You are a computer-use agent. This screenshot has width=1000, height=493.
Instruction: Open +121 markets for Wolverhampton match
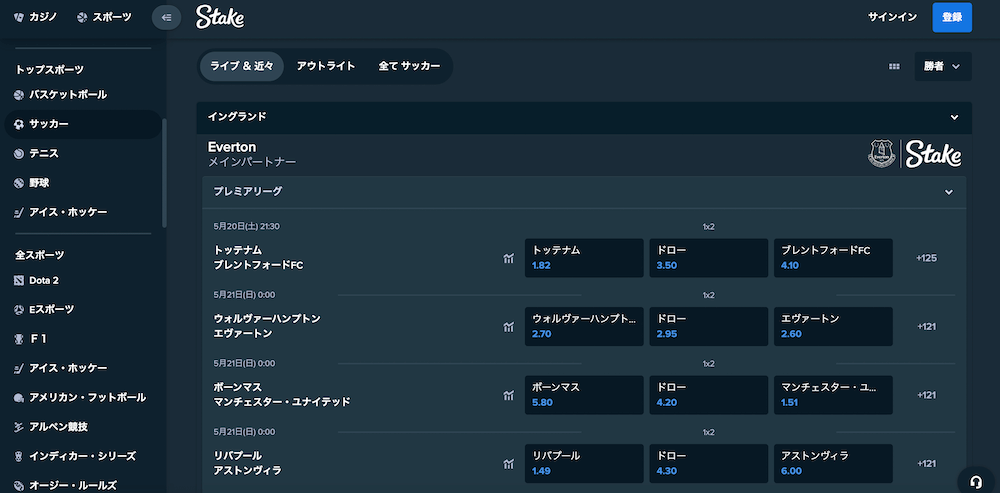click(926, 327)
